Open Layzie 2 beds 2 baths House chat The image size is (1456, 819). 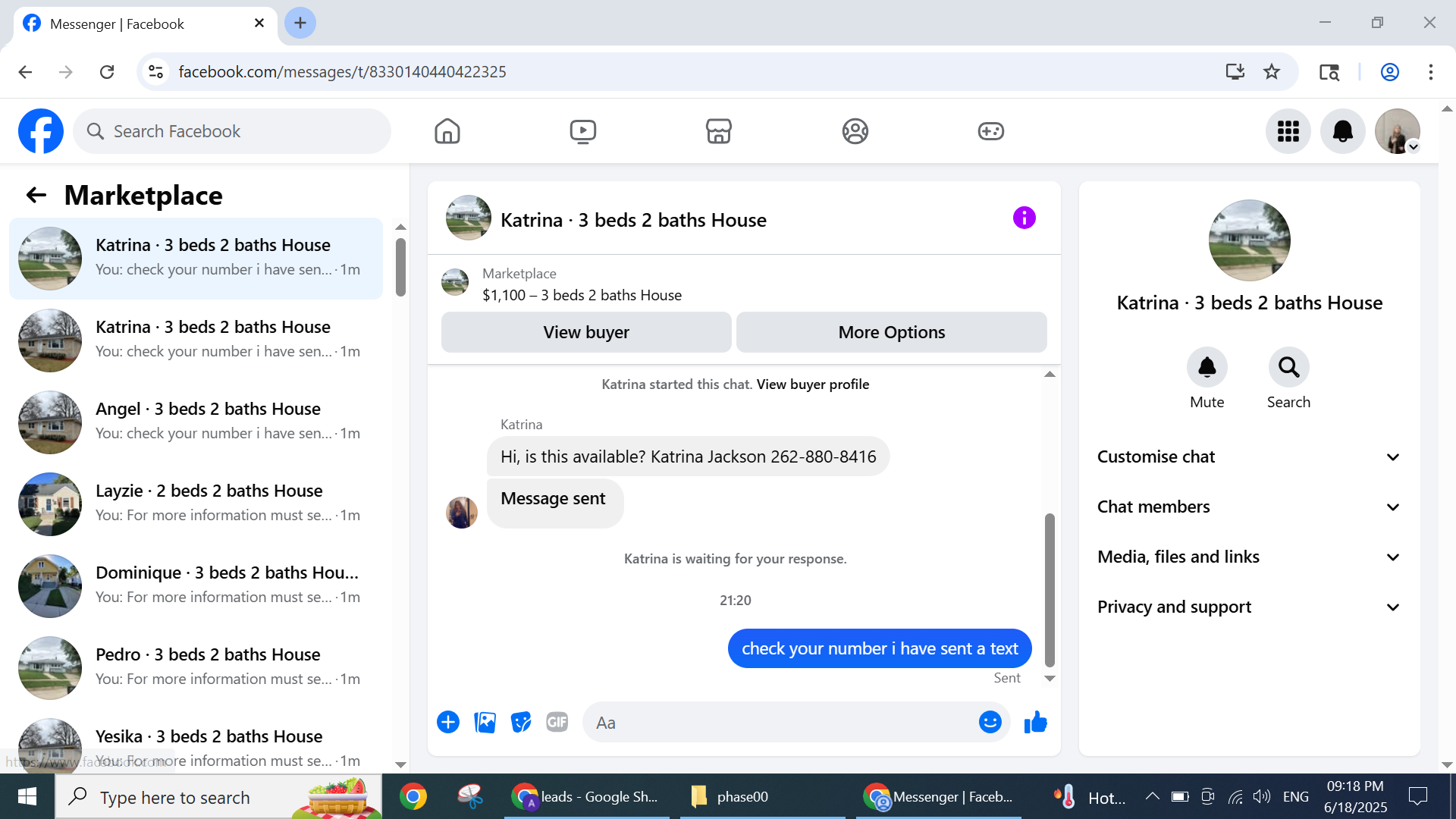(196, 504)
